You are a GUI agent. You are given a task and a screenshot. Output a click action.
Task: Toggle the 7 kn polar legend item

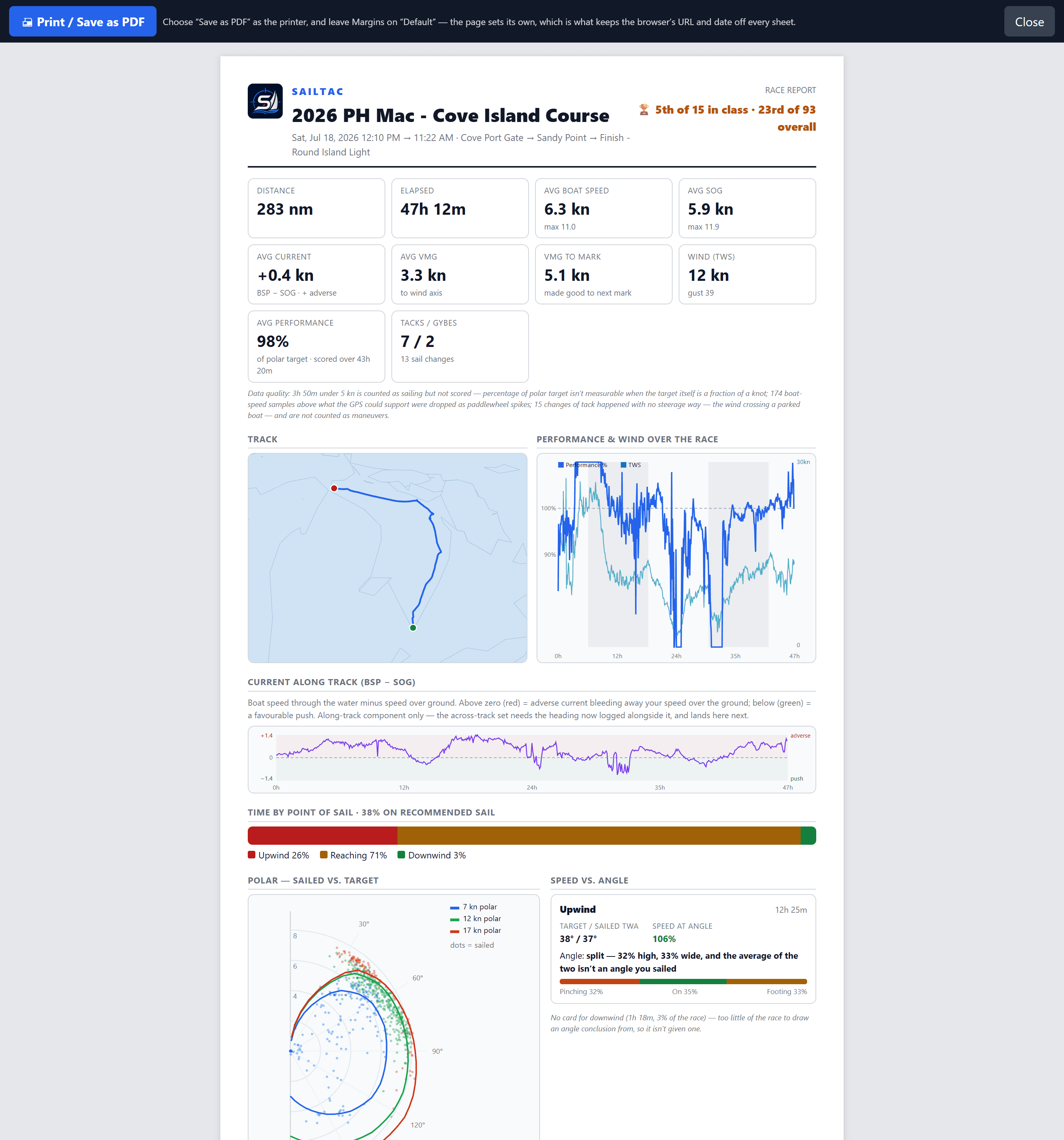tap(474, 907)
